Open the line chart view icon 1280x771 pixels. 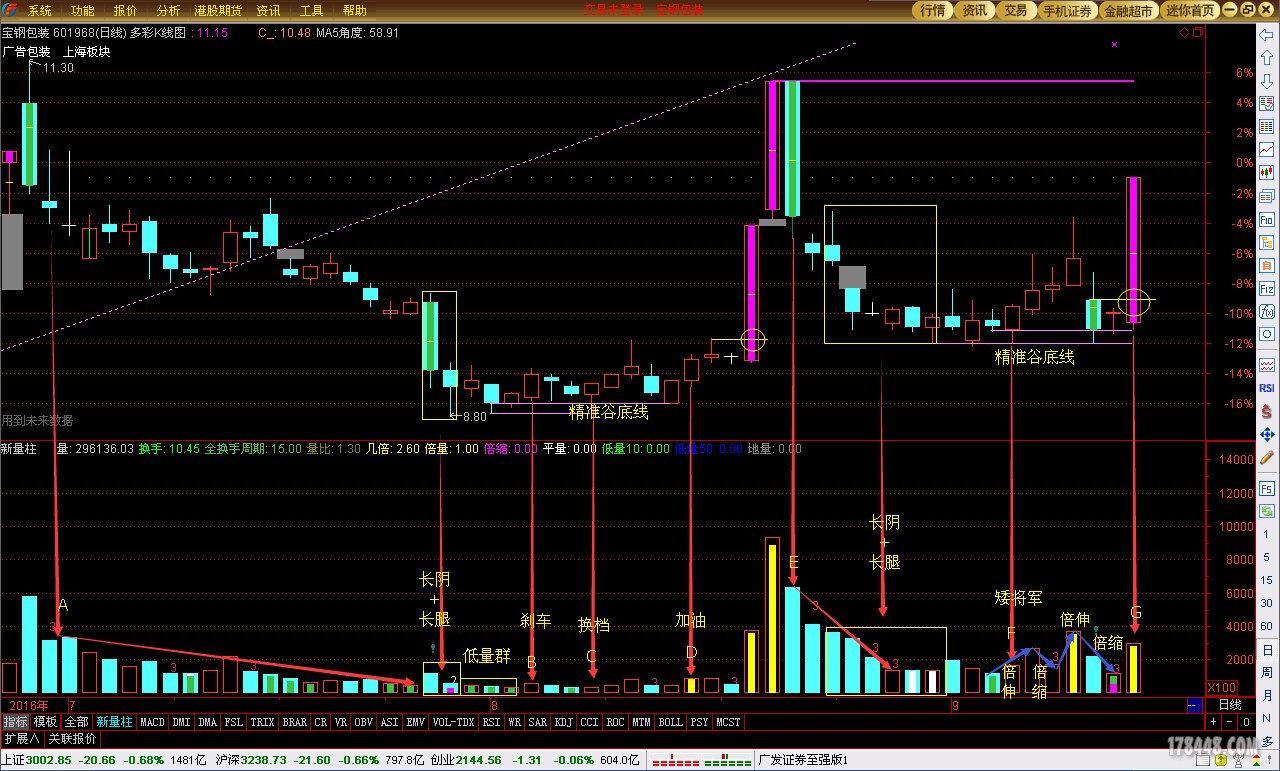click(1266, 150)
